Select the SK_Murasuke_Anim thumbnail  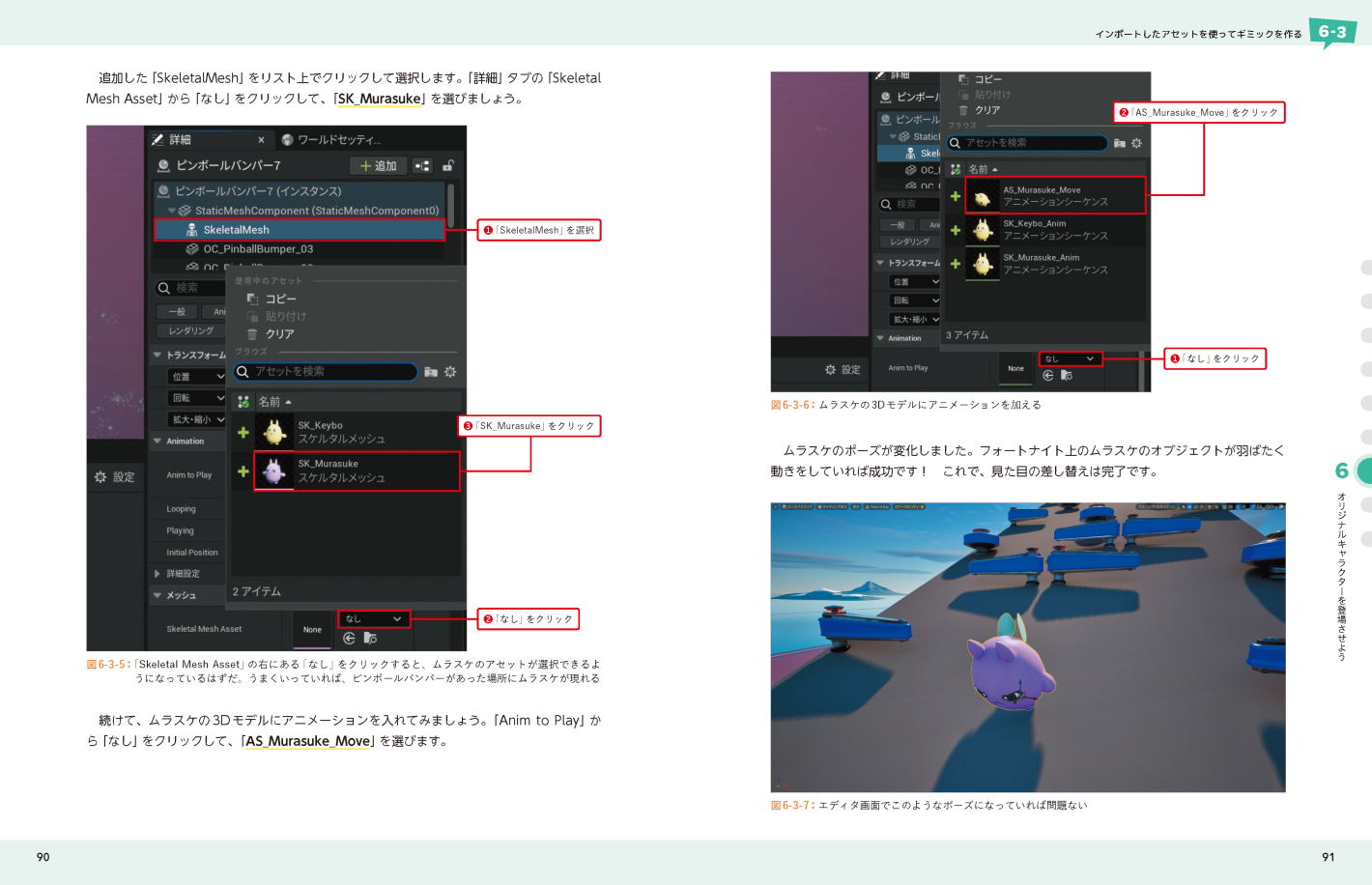tap(983, 264)
